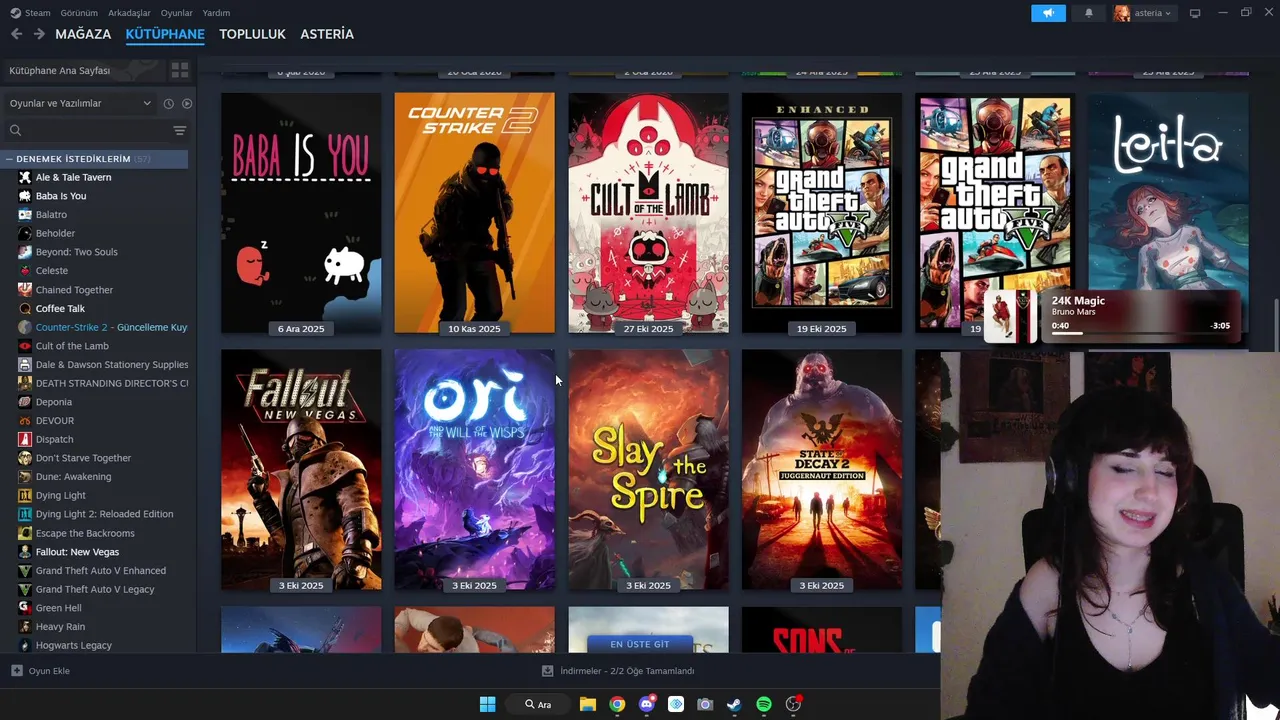Open the Görünüm menu

click(x=79, y=13)
